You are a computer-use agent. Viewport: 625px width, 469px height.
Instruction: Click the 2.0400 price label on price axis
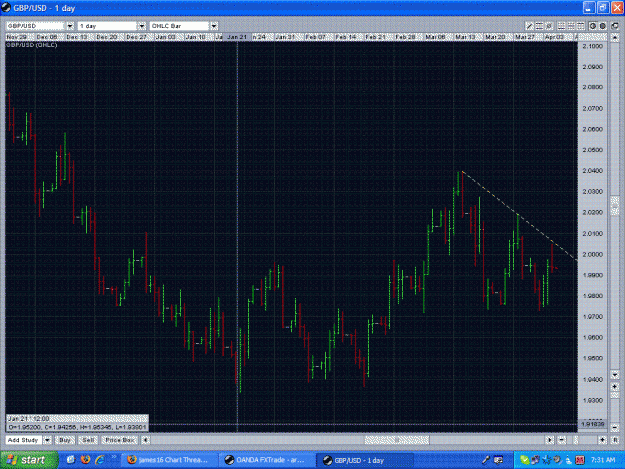point(593,171)
